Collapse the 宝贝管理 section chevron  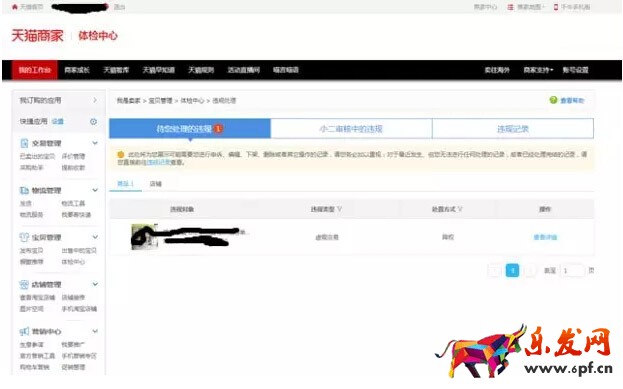(x=95, y=237)
